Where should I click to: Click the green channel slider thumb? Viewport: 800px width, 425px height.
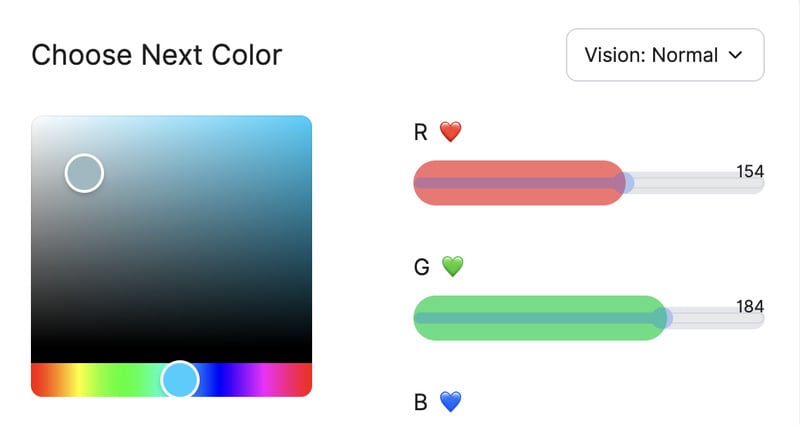661,318
